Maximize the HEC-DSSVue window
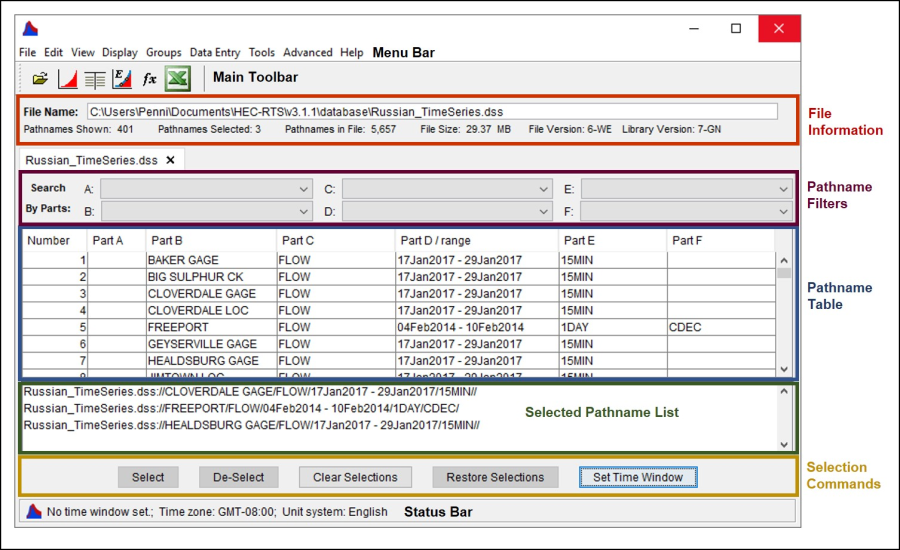Viewport: 900px width, 550px height. point(736,28)
